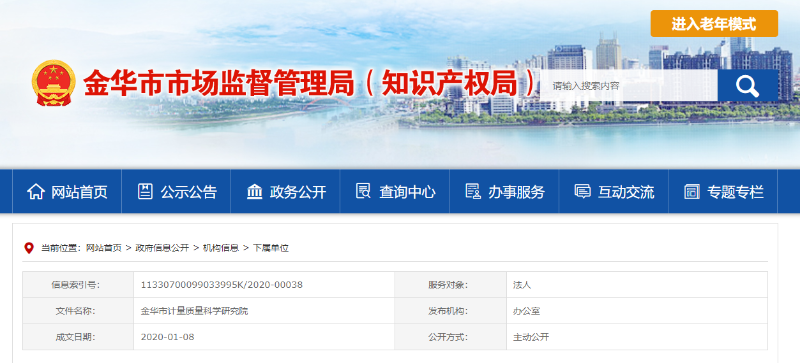Open the 政务公开 menu item
This screenshot has height=363, width=800.
pyautogui.click(x=285, y=191)
